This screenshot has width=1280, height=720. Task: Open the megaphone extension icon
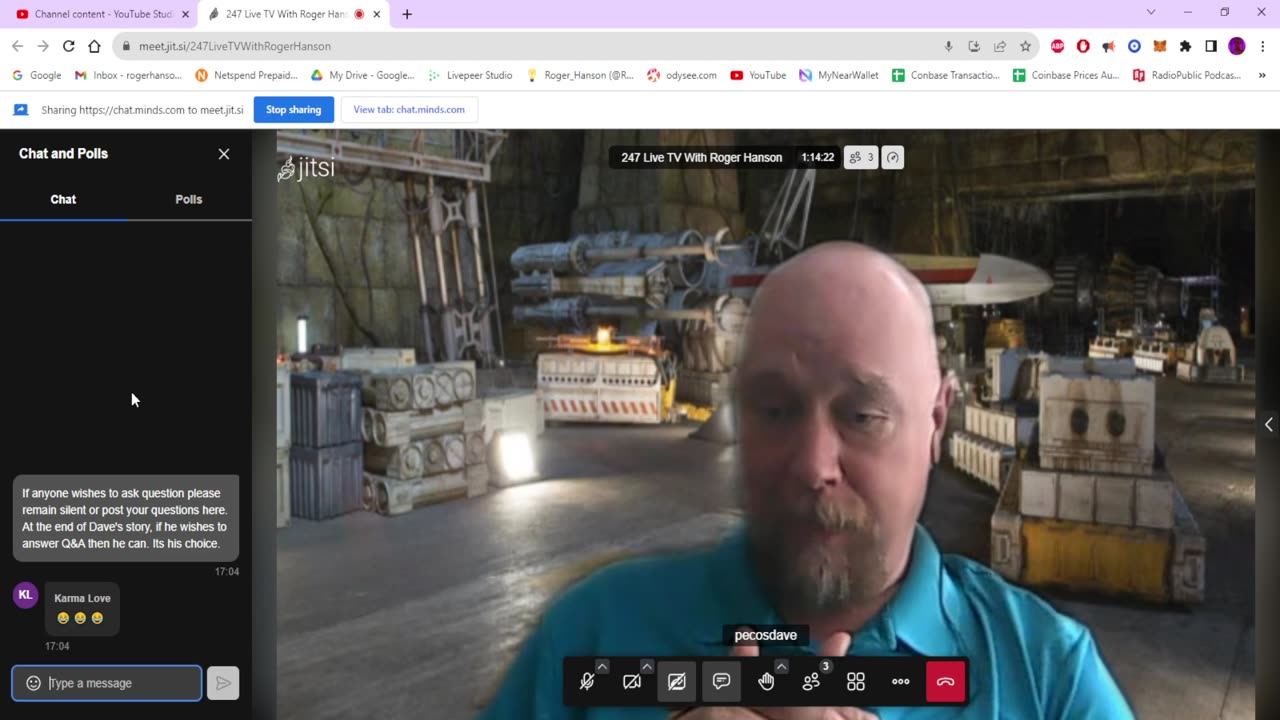(x=1108, y=46)
